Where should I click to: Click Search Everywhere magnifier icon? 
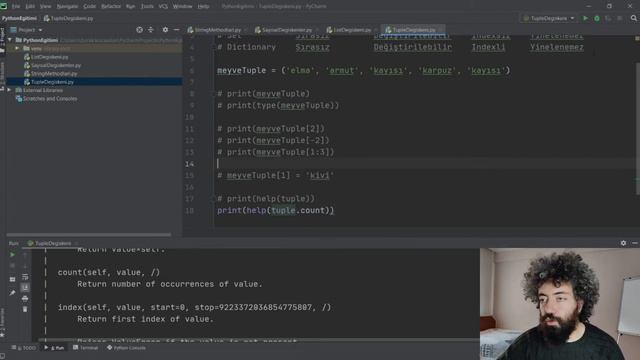pos(633,18)
